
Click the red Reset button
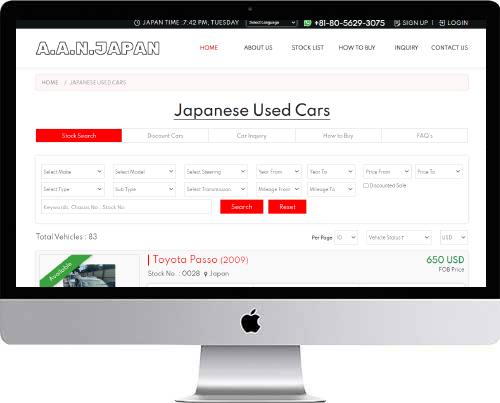click(287, 207)
